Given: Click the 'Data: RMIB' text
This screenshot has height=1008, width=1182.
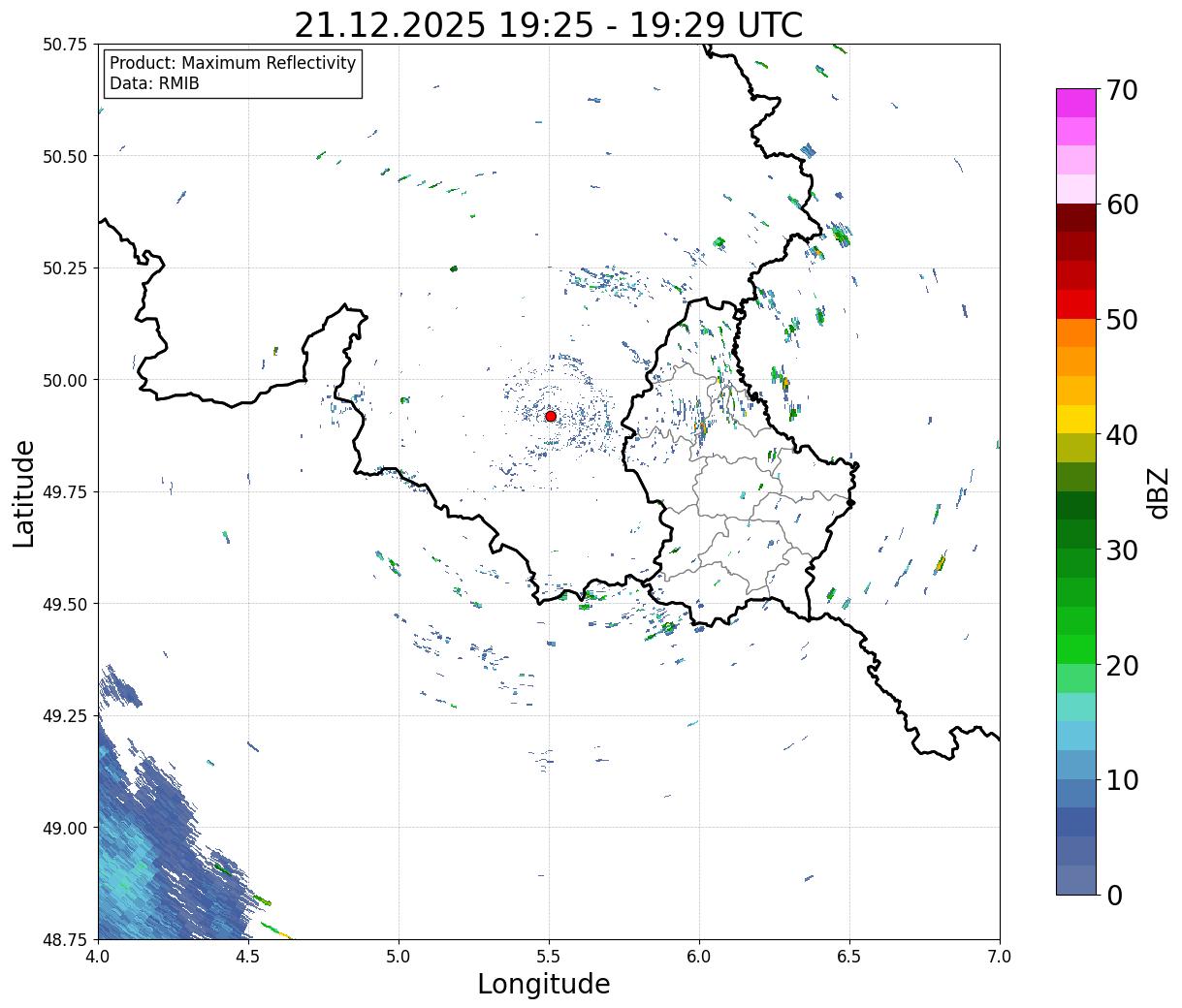Looking at the screenshot, I should 154,83.
